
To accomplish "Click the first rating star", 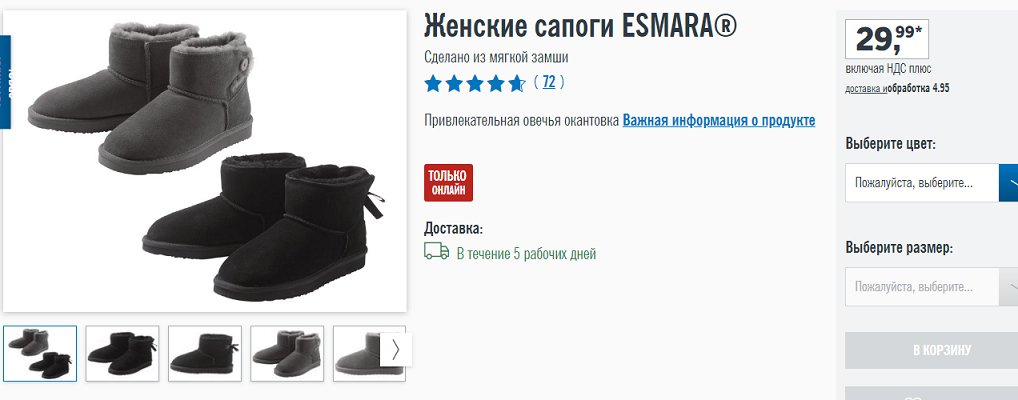I will click(432, 83).
